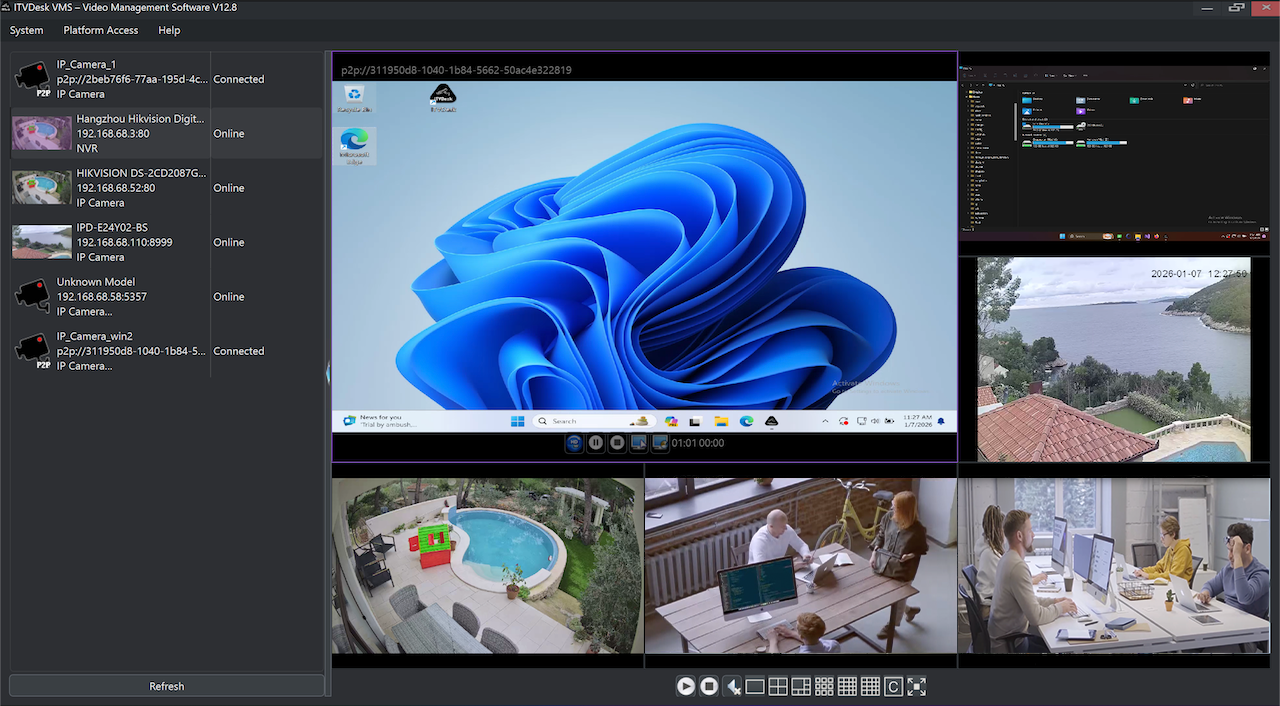Image resolution: width=1280 pixels, height=706 pixels.
Task: Stop playback of the focused channel
Action: pyautogui.click(x=616, y=442)
